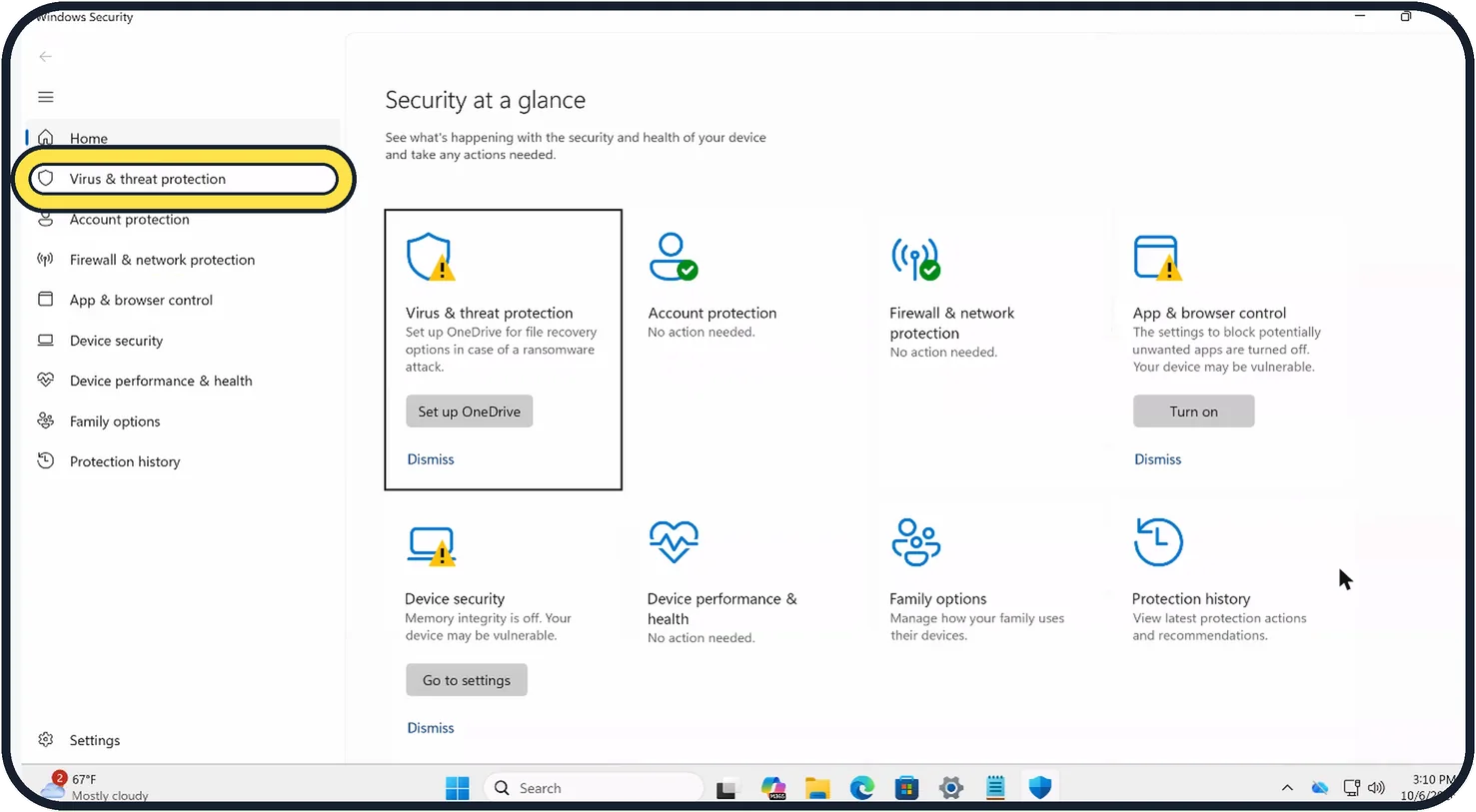Click the App & browser control window tile icon
The width and height of the screenshot is (1476, 812).
[1157, 258]
